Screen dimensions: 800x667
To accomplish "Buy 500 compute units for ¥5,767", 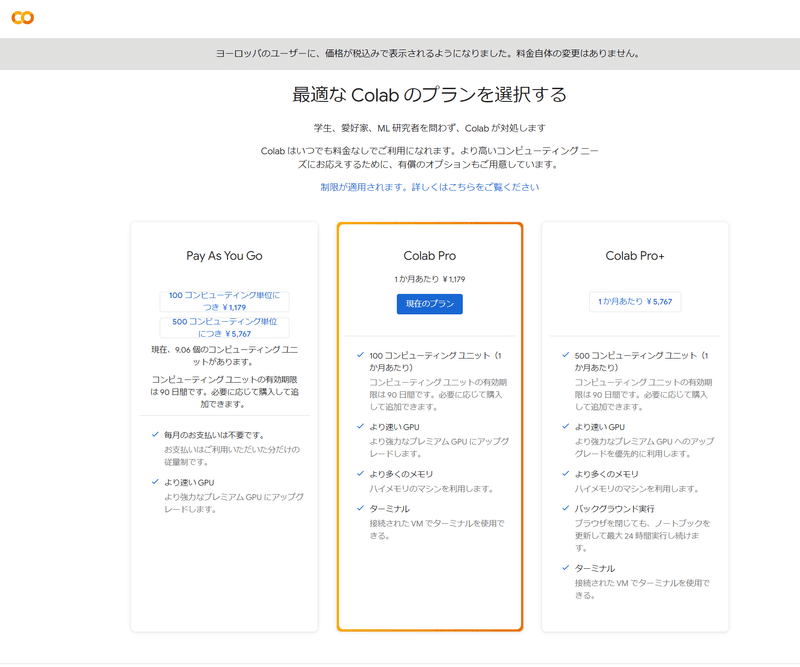I will [x=224, y=327].
